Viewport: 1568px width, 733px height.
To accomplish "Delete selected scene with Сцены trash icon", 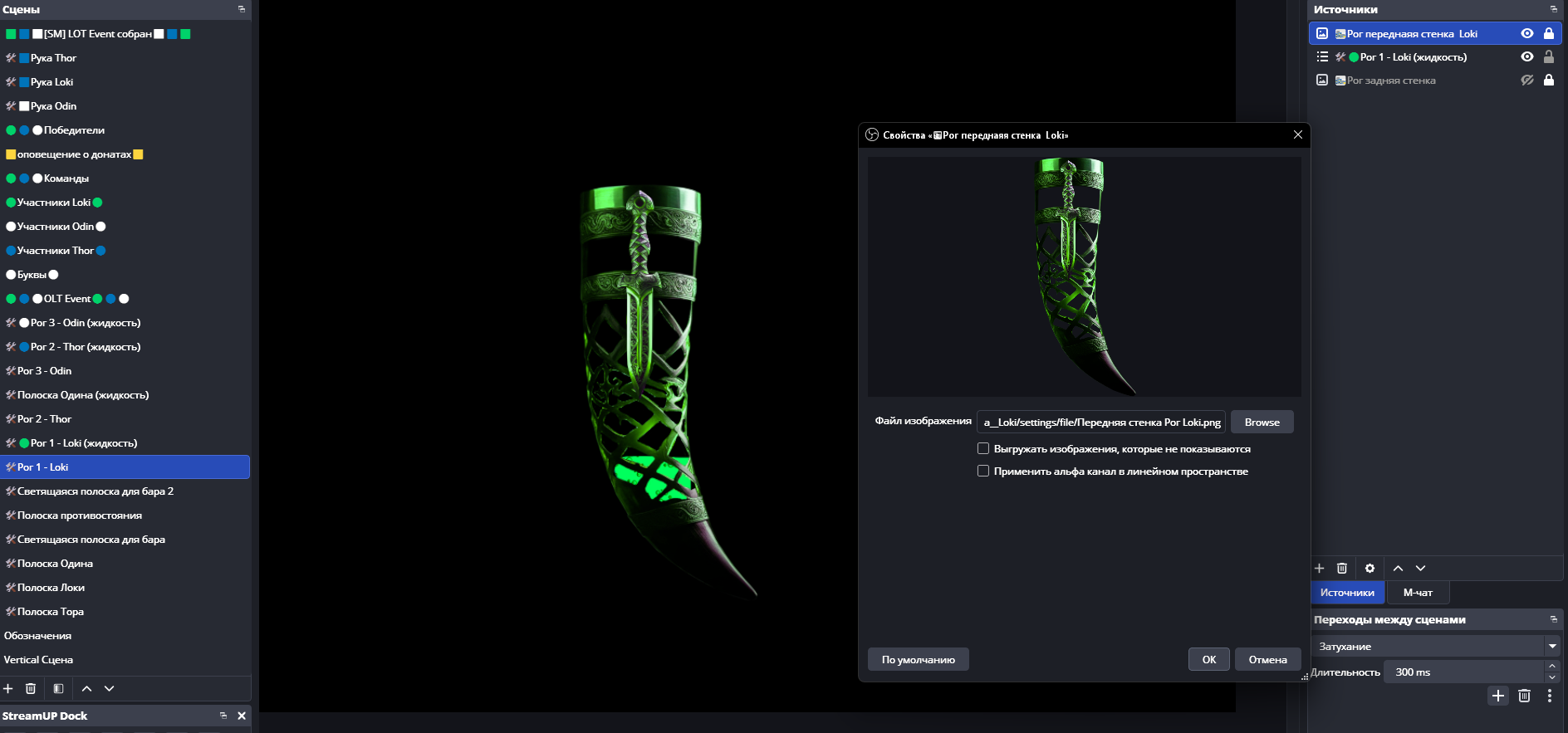I will pos(31,689).
